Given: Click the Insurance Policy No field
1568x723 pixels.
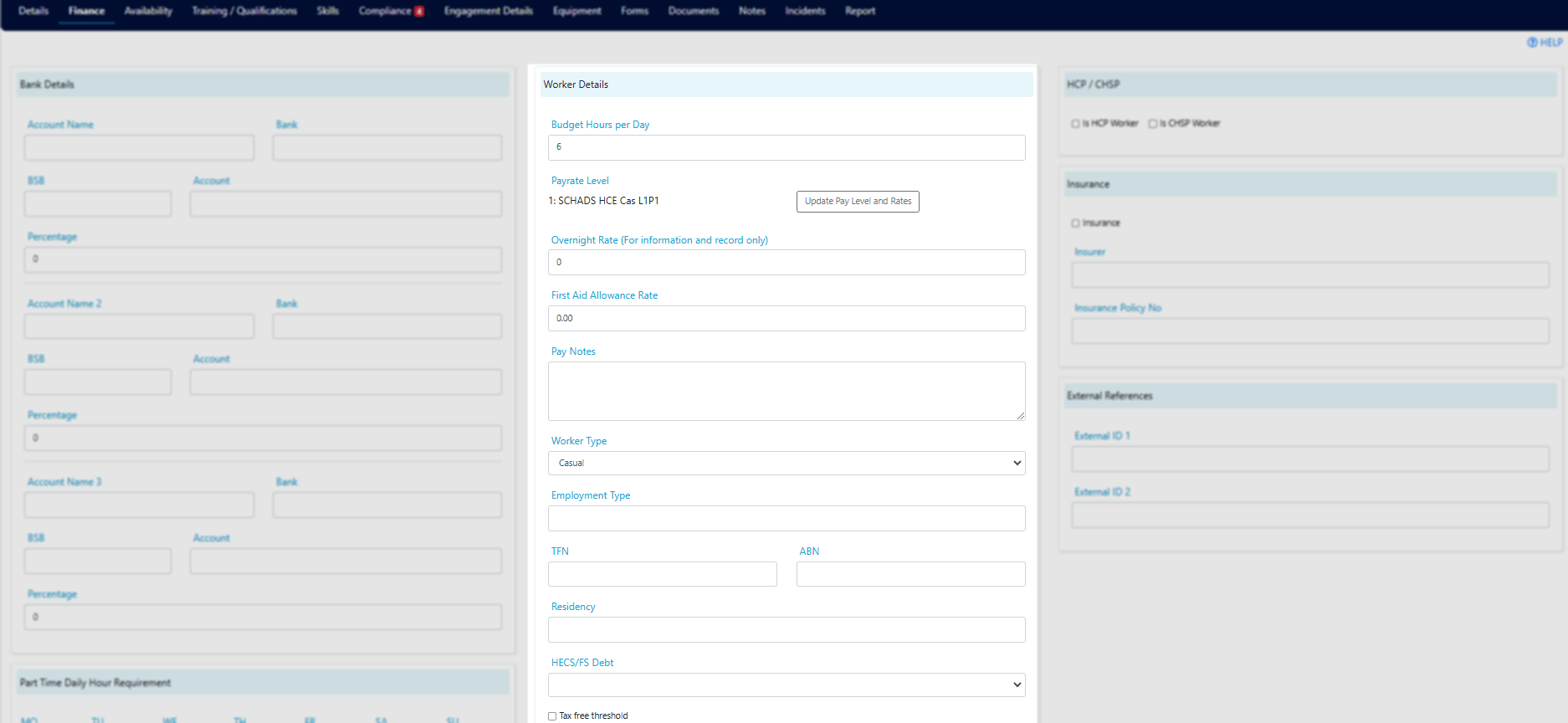Looking at the screenshot, I should point(1310,331).
